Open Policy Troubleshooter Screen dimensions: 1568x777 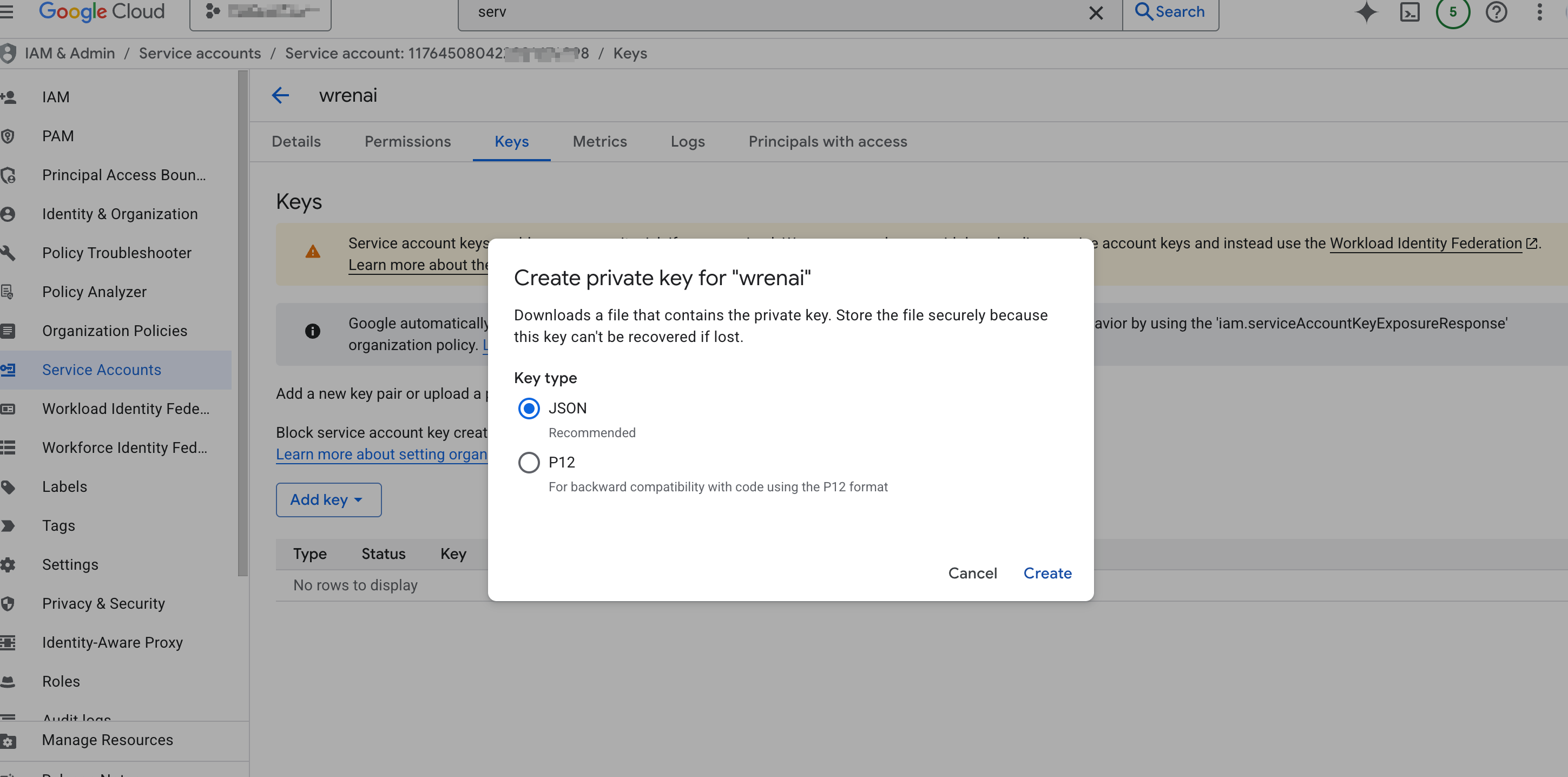click(x=117, y=252)
